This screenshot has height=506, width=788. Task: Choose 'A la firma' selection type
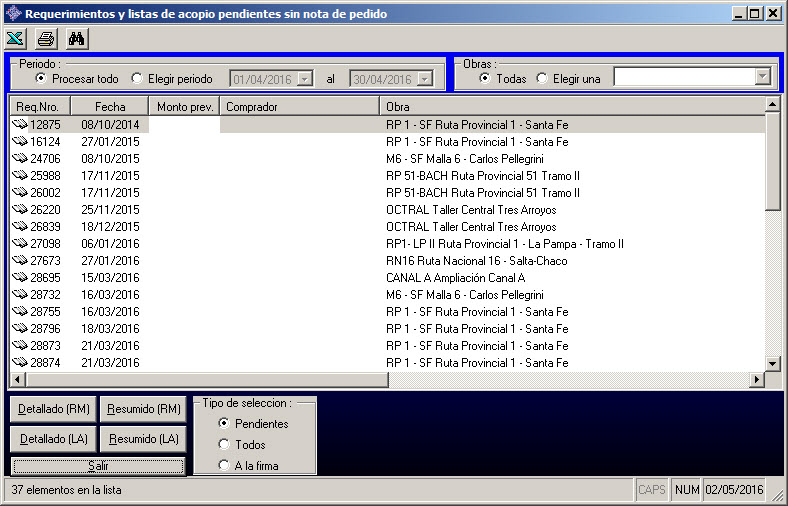pyautogui.click(x=224, y=465)
